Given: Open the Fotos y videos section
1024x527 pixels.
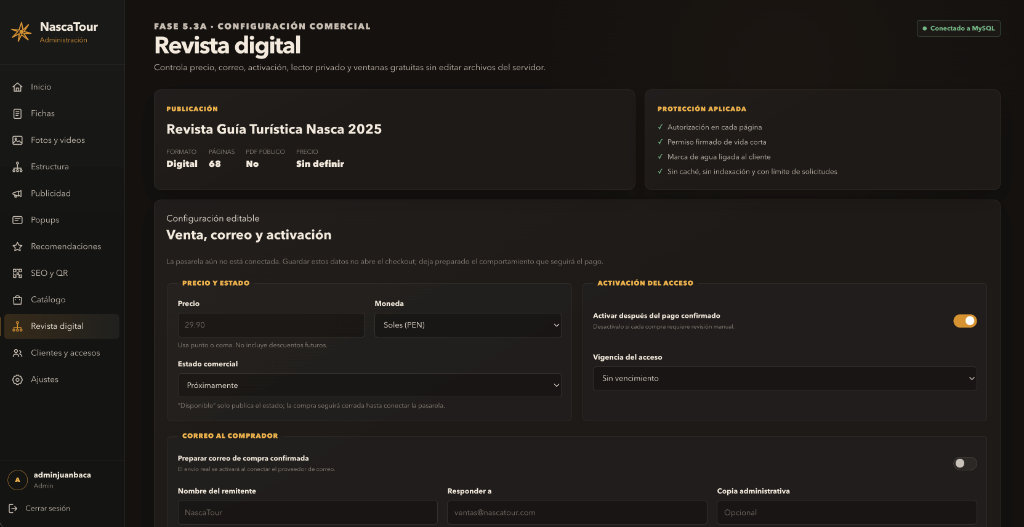Looking at the screenshot, I should click(61, 140).
